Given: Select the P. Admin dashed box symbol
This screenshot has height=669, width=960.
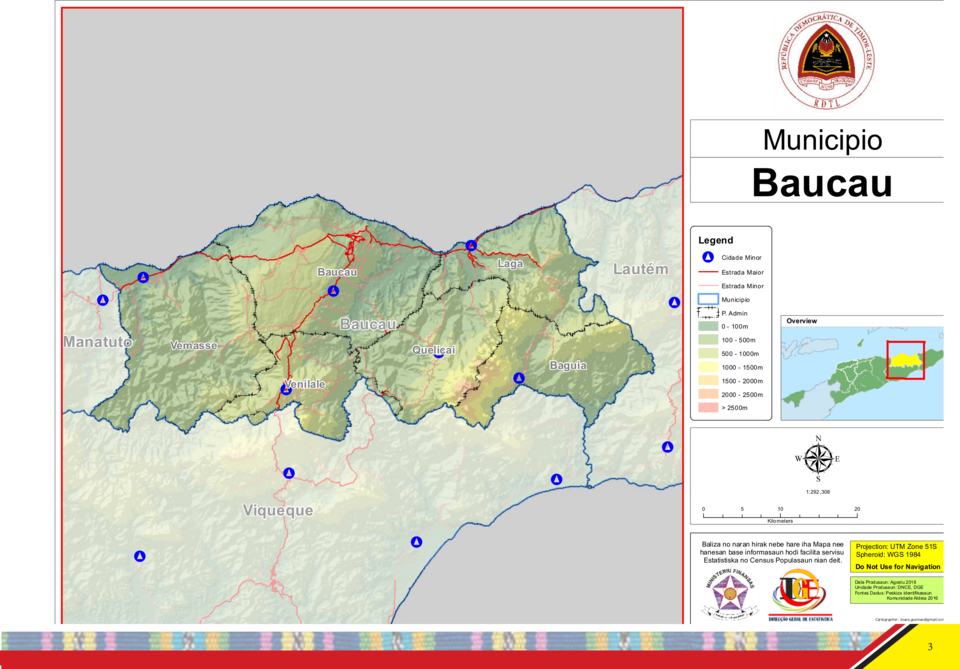Looking at the screenshot, I should pos(708,313).
